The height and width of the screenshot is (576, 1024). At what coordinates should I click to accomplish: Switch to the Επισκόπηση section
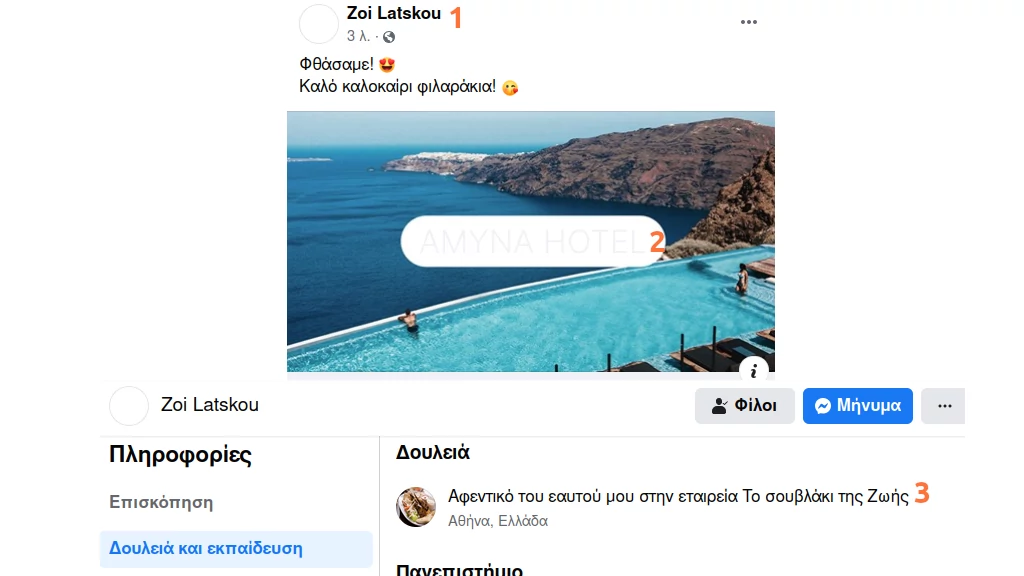161,502
